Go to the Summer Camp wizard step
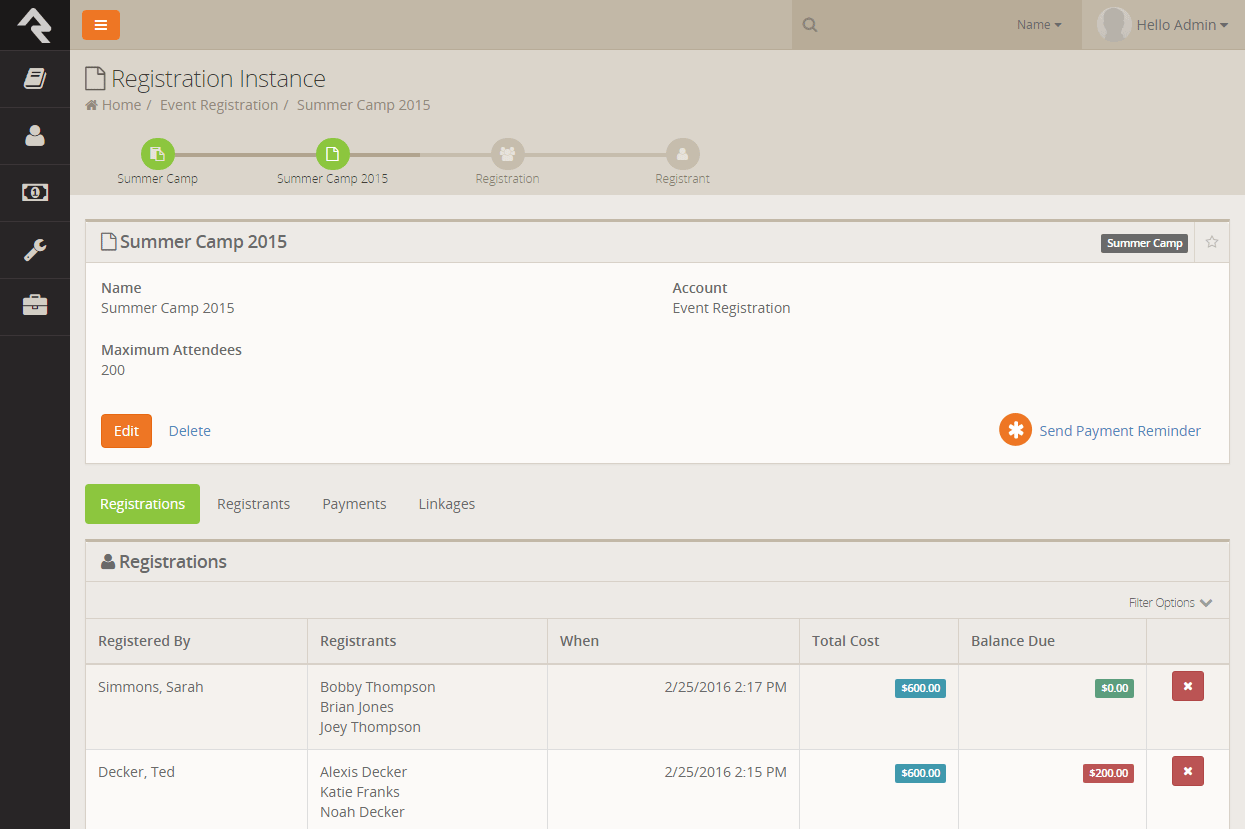Viewport: 1245px width, 829px height. (x=158, y=155)
